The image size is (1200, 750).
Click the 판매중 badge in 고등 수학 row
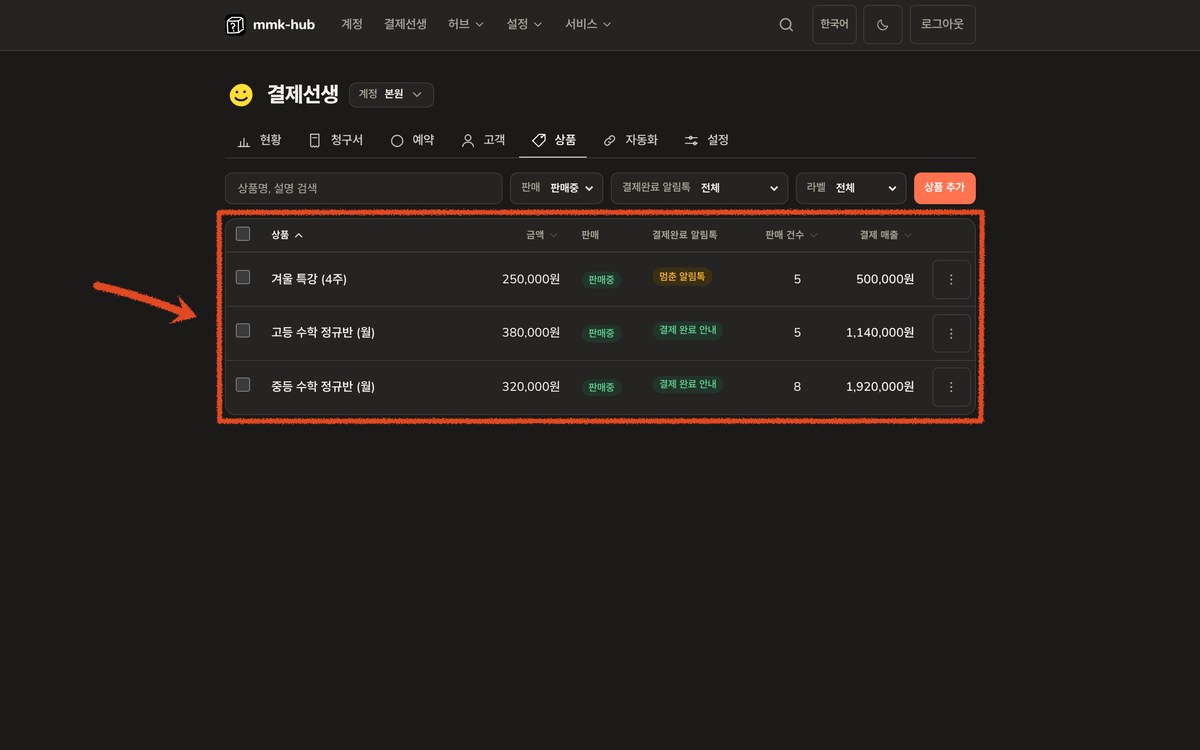pyautogui.click(x=601, y=333)
